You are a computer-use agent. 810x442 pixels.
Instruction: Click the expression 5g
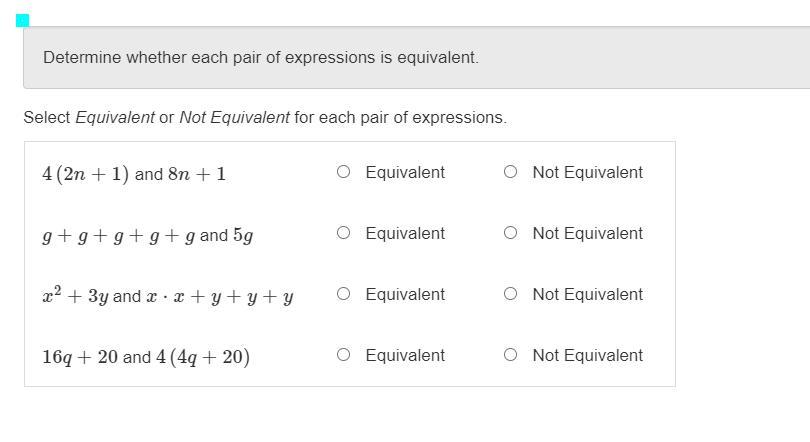(243, 236)
